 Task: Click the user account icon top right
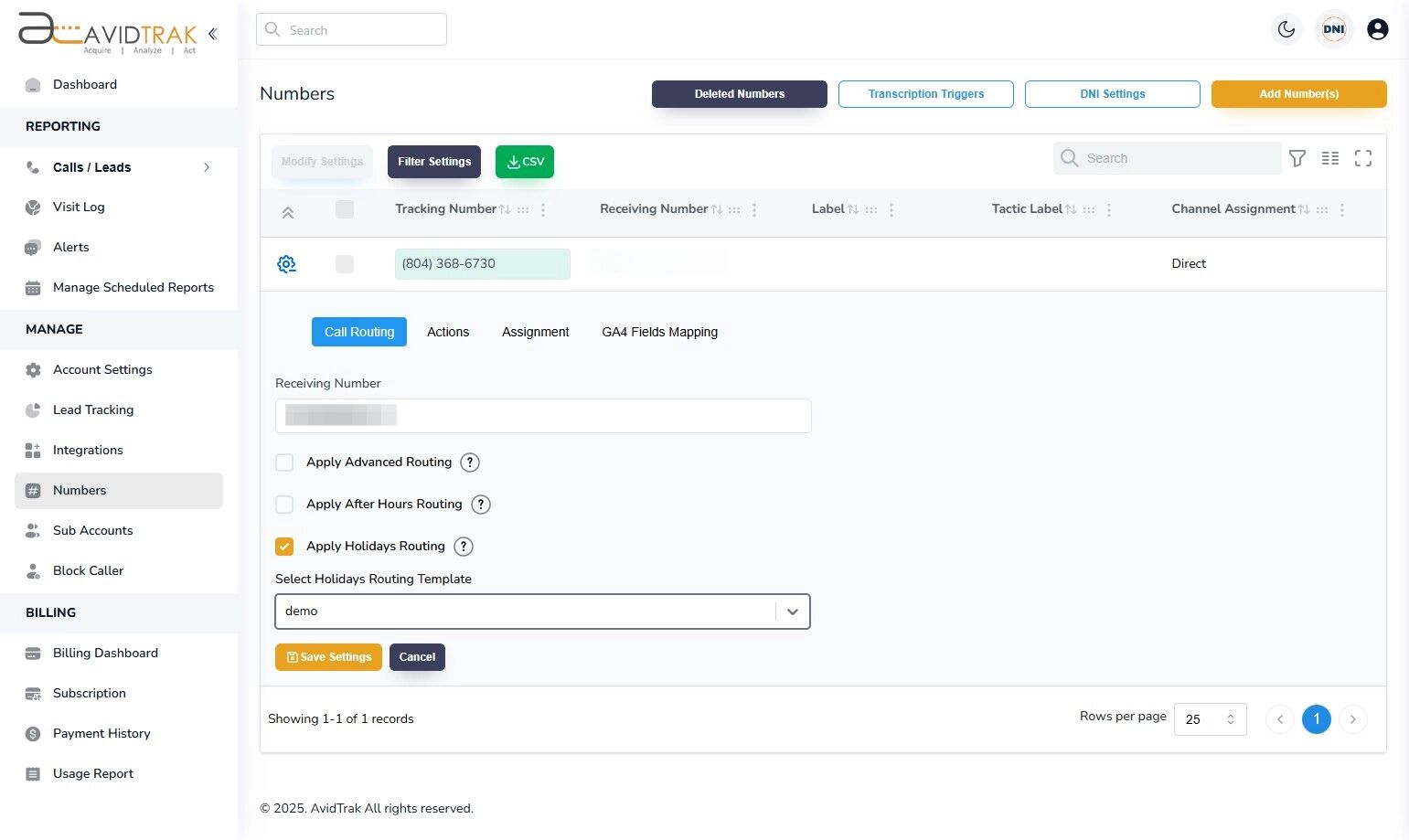click(1378, 29)
